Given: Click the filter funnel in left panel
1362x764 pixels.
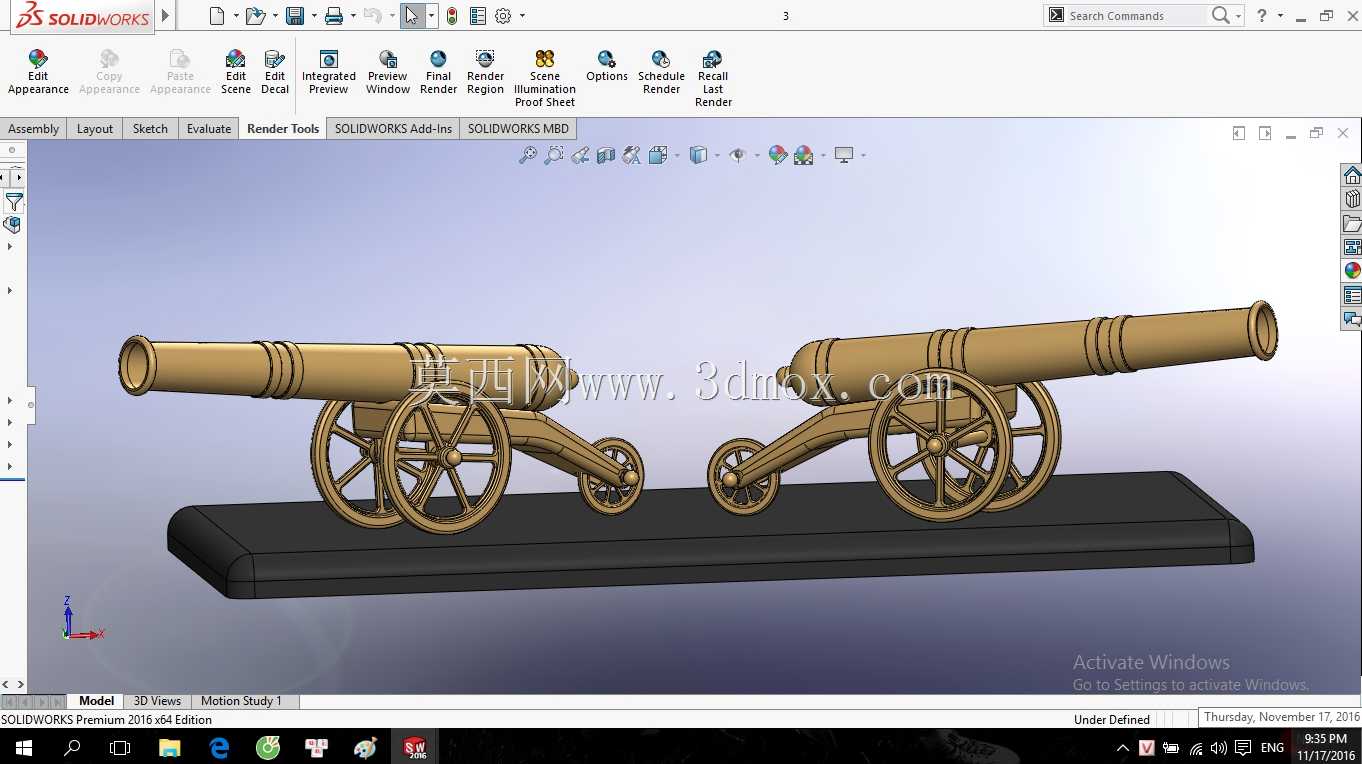Looking at the screenshot, I should (x=14, y=202).
